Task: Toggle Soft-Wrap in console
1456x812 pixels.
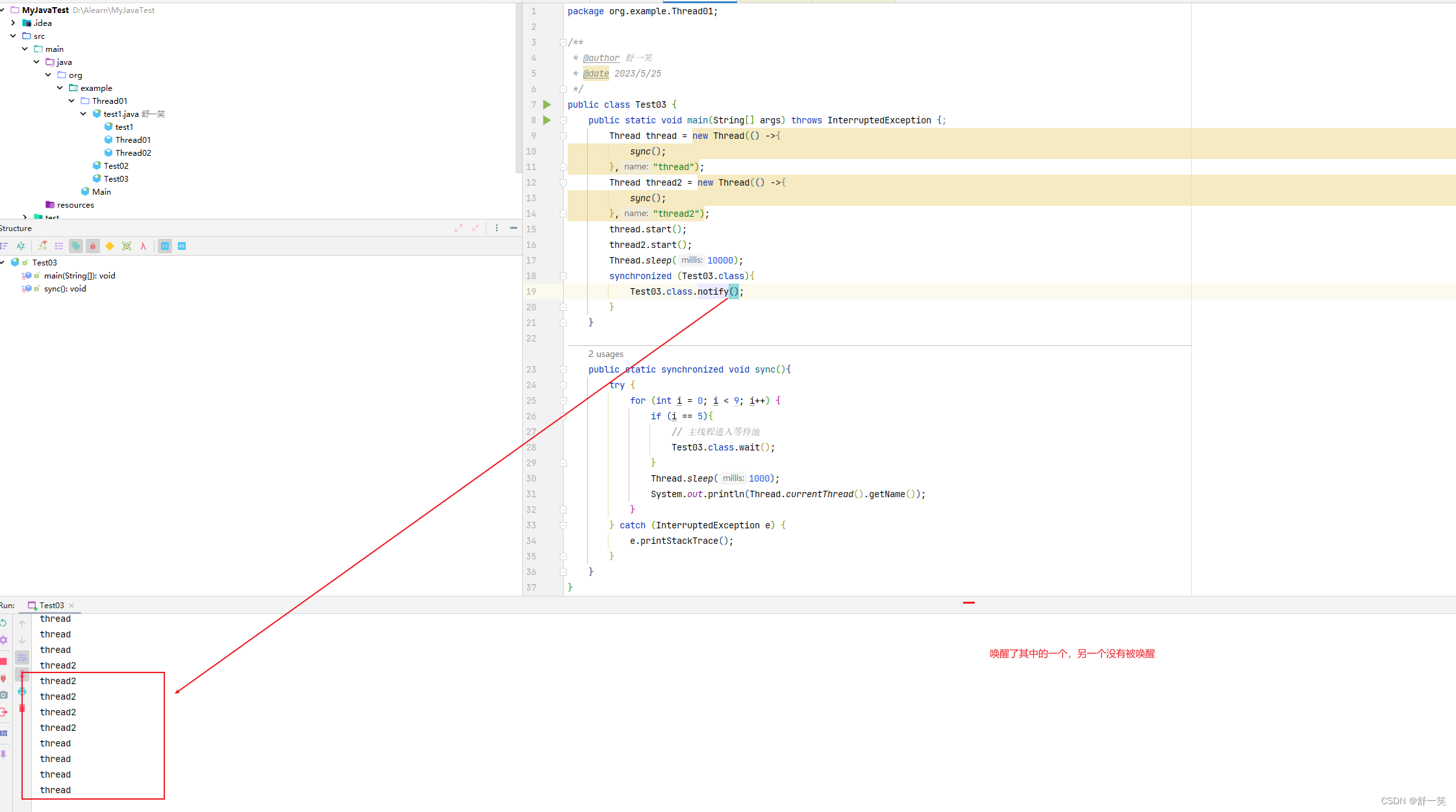Action: tap(22, 658)
